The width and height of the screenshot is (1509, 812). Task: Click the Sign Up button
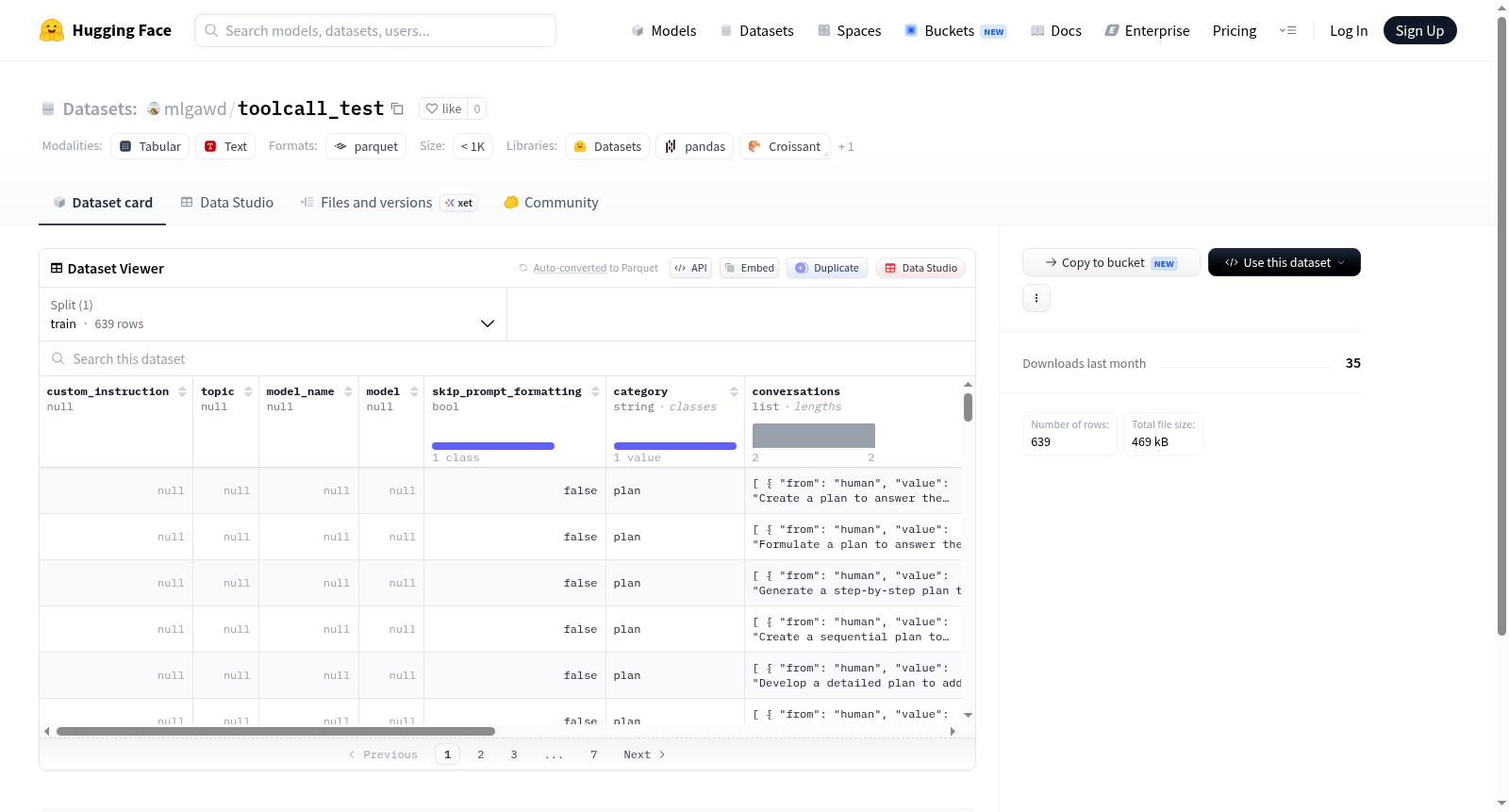click(1419, 30)
